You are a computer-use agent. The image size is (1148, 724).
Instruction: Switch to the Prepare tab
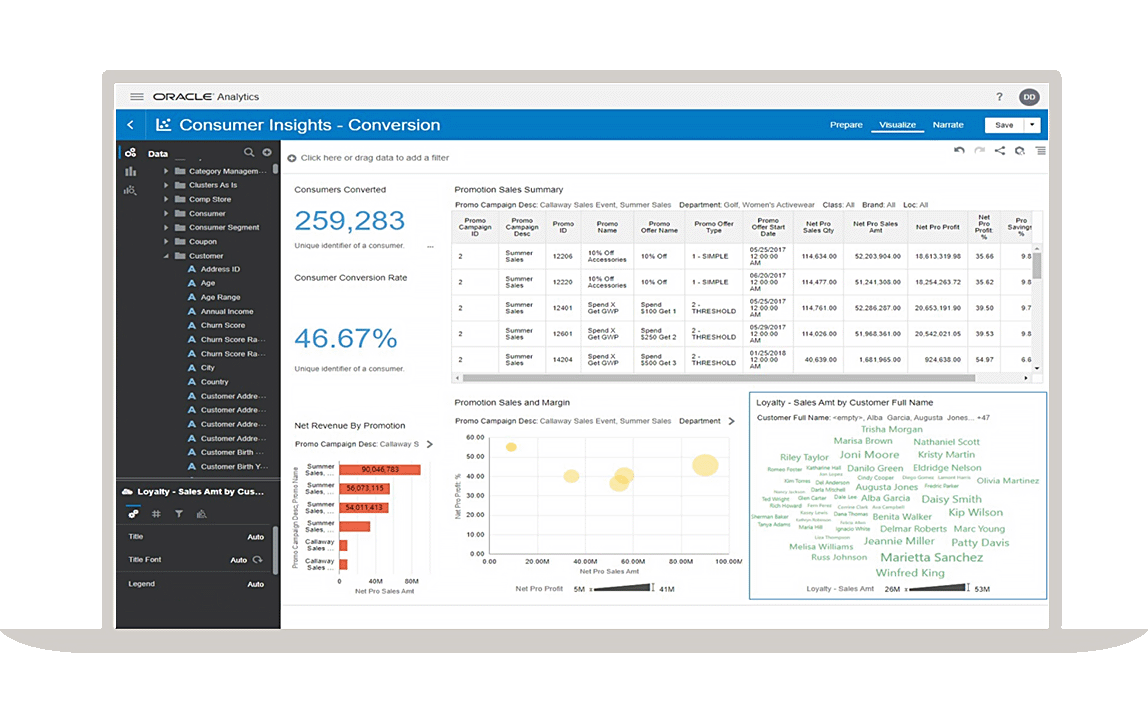tap(846, 125)
